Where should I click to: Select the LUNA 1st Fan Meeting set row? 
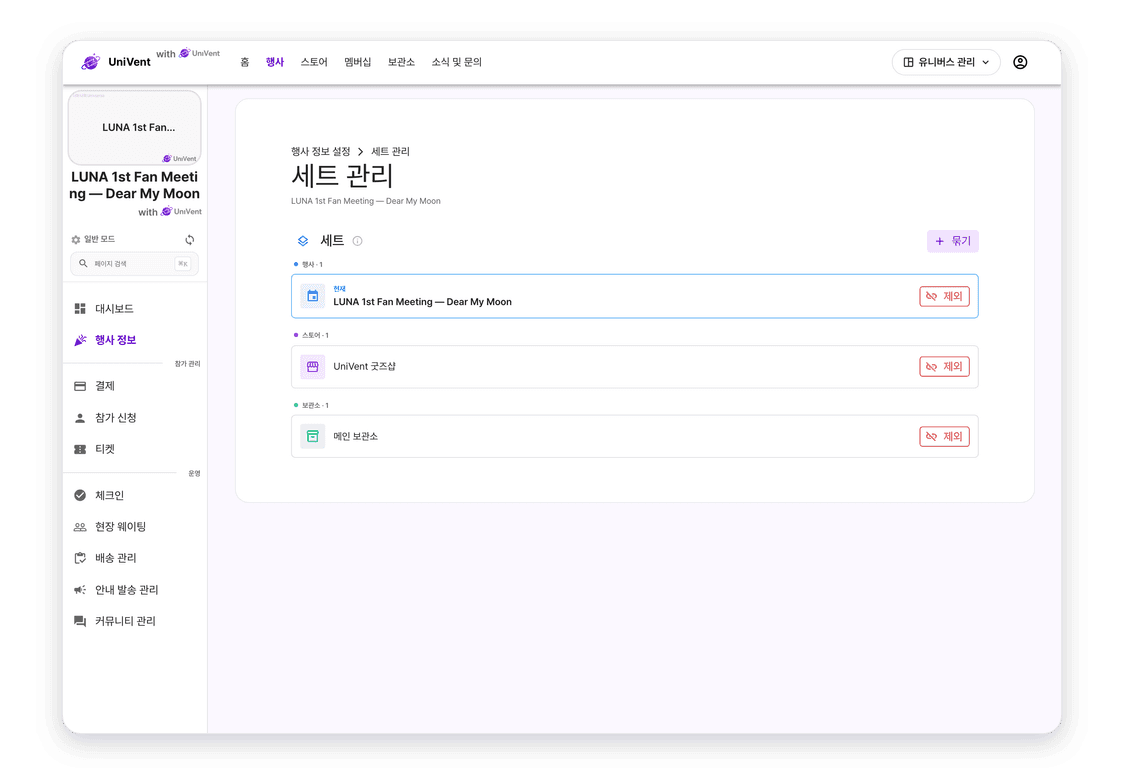pos(634,296)
